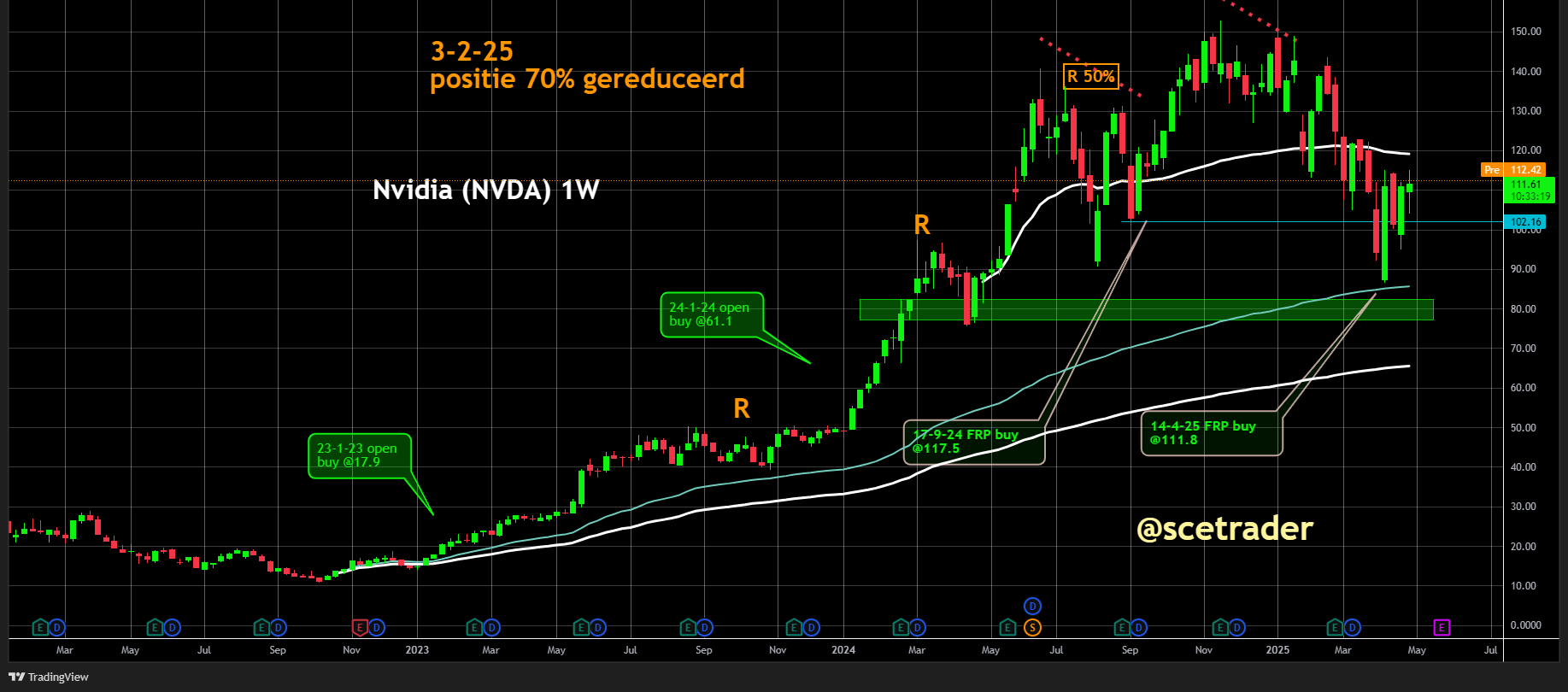This screenshot has width=1568, height=692.
Task: Open the green earnings marker left of the S marker
Action: pos(1008,628)
